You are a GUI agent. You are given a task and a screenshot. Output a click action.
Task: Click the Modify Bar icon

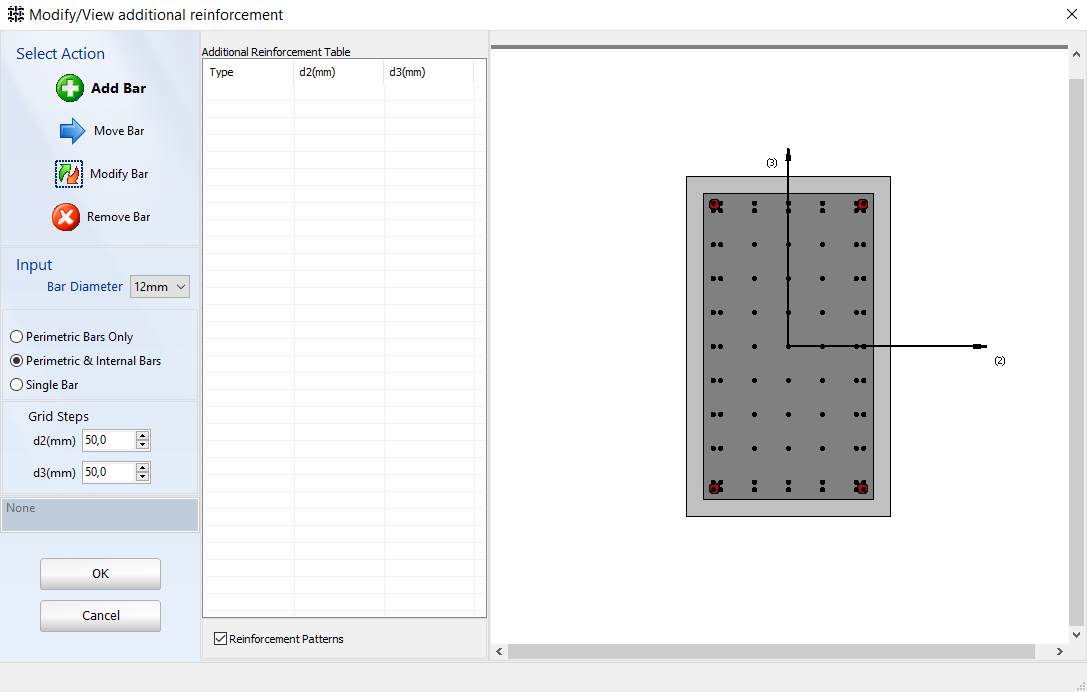pyautogui.click(x=69, y=174)
